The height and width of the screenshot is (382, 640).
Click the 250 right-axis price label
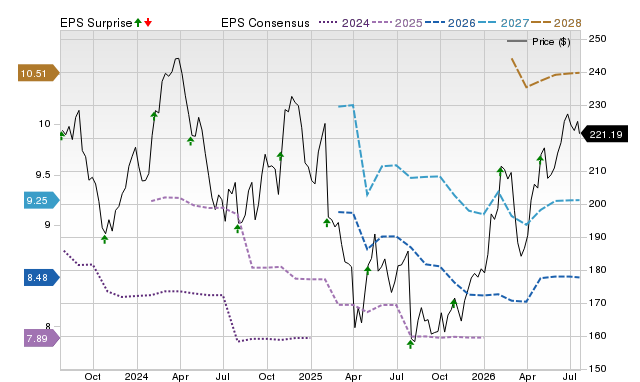(x=597, y=39)
